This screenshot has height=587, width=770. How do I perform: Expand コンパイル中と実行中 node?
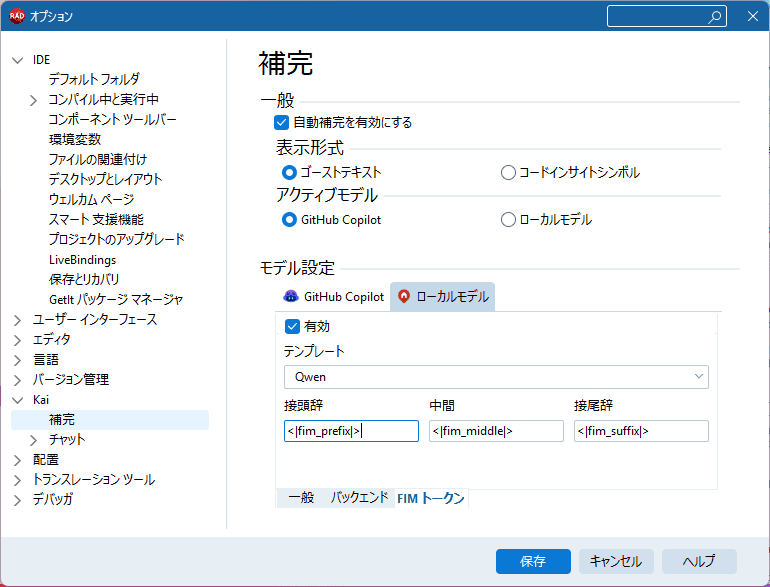(x=33, y=100)
